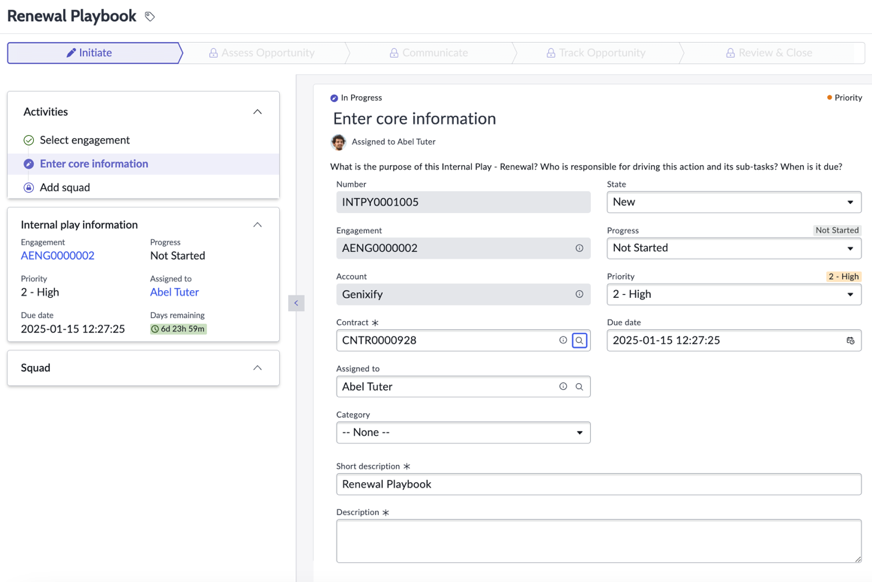Click the Not Started progress badge

click(x=837, y=230)
